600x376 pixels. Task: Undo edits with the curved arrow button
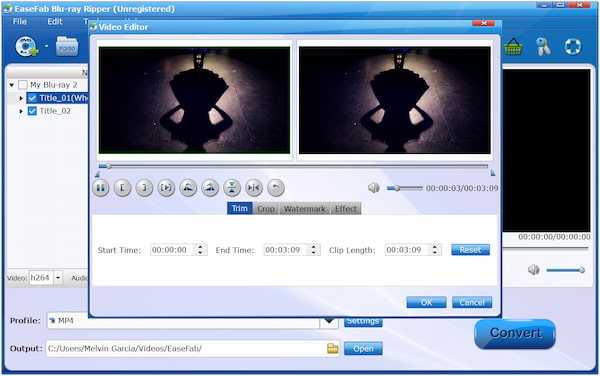(x=276, y=188)
